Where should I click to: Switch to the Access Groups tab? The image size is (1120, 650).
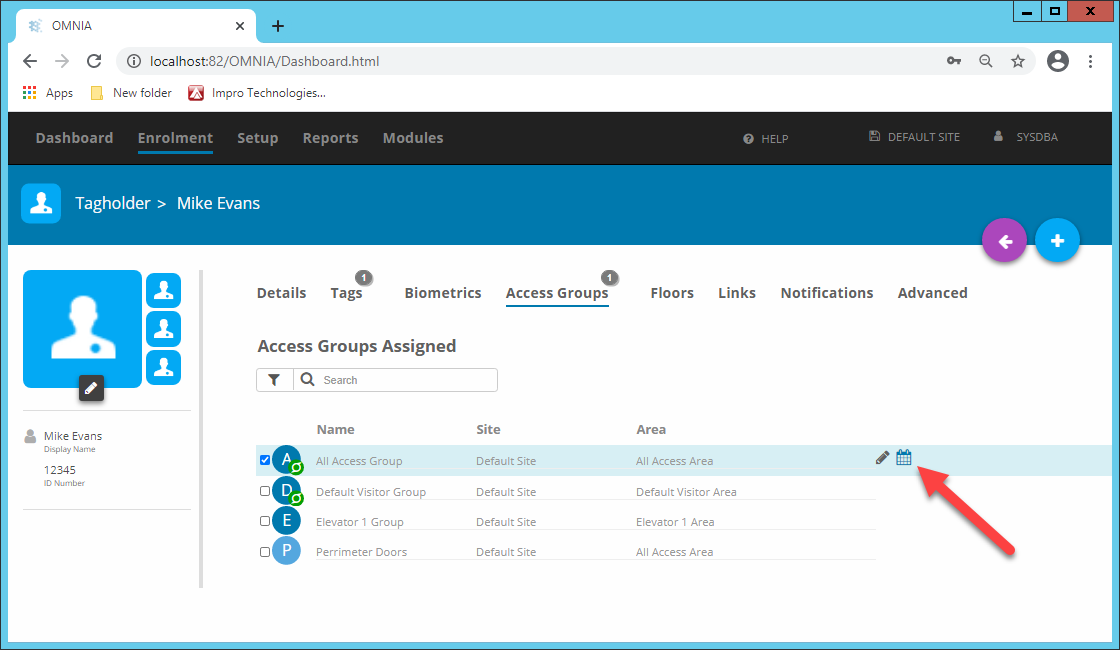coord(557,293)
